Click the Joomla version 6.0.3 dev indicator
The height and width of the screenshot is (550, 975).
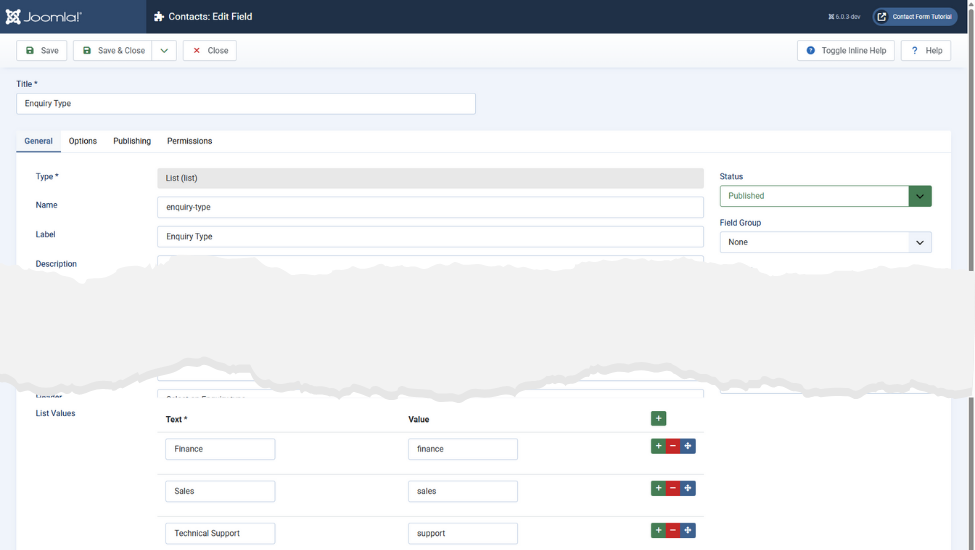point(844,17)
